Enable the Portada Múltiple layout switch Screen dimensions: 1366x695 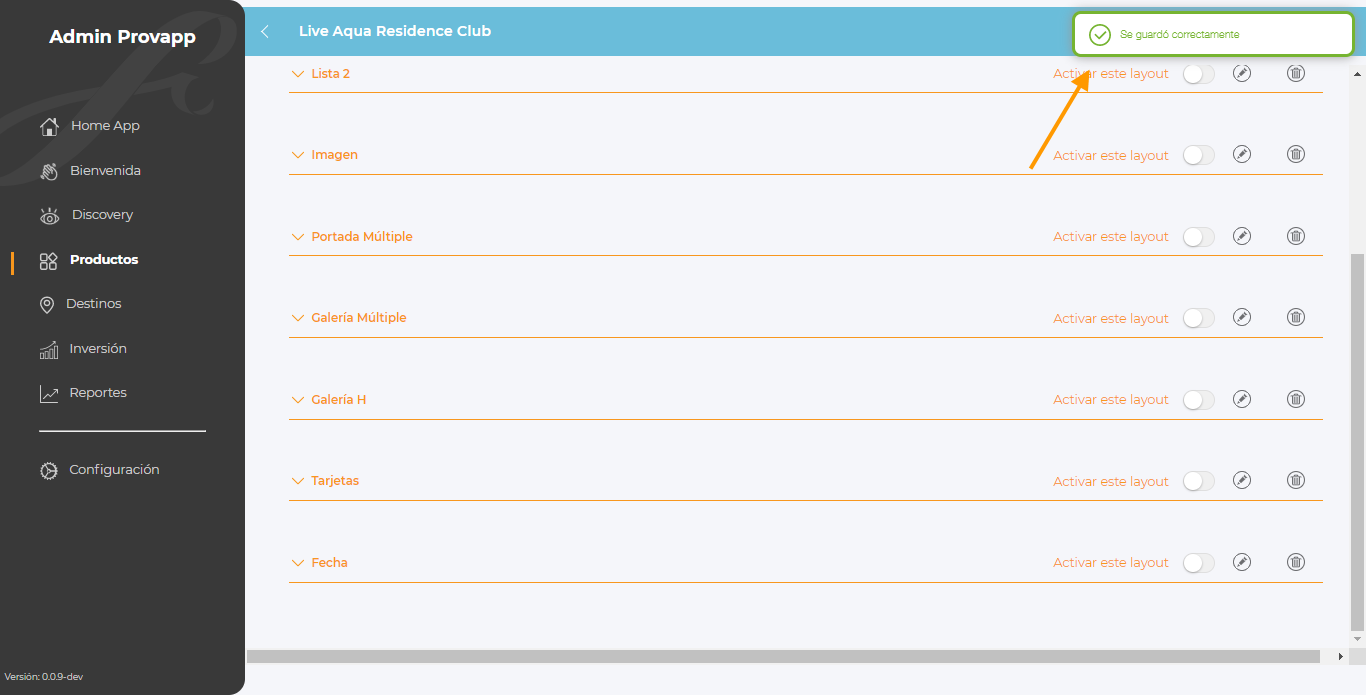tap(1199, 237)
